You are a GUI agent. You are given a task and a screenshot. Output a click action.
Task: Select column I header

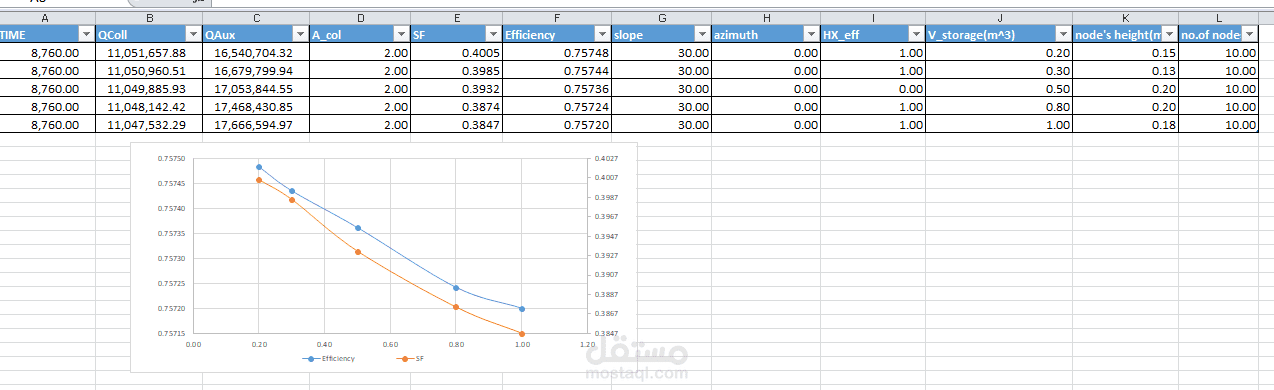872,18
